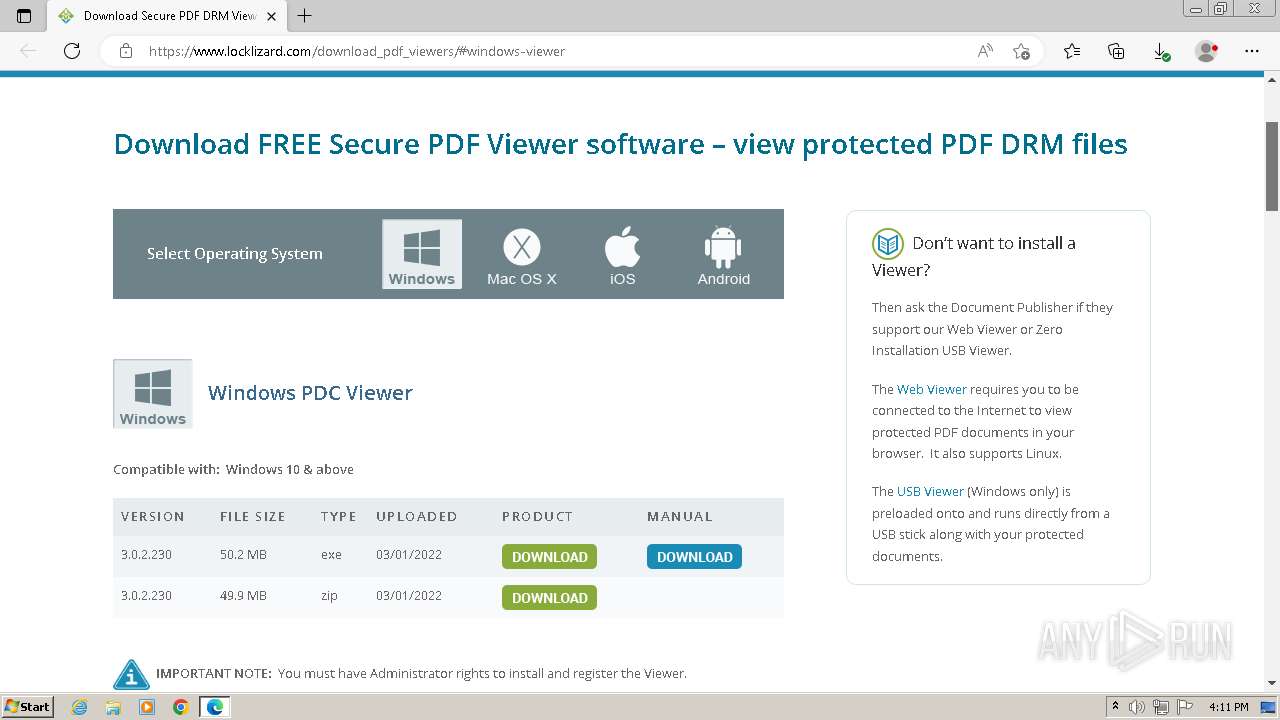
Task: Select Android operating system icon
Action: (723, 256)
